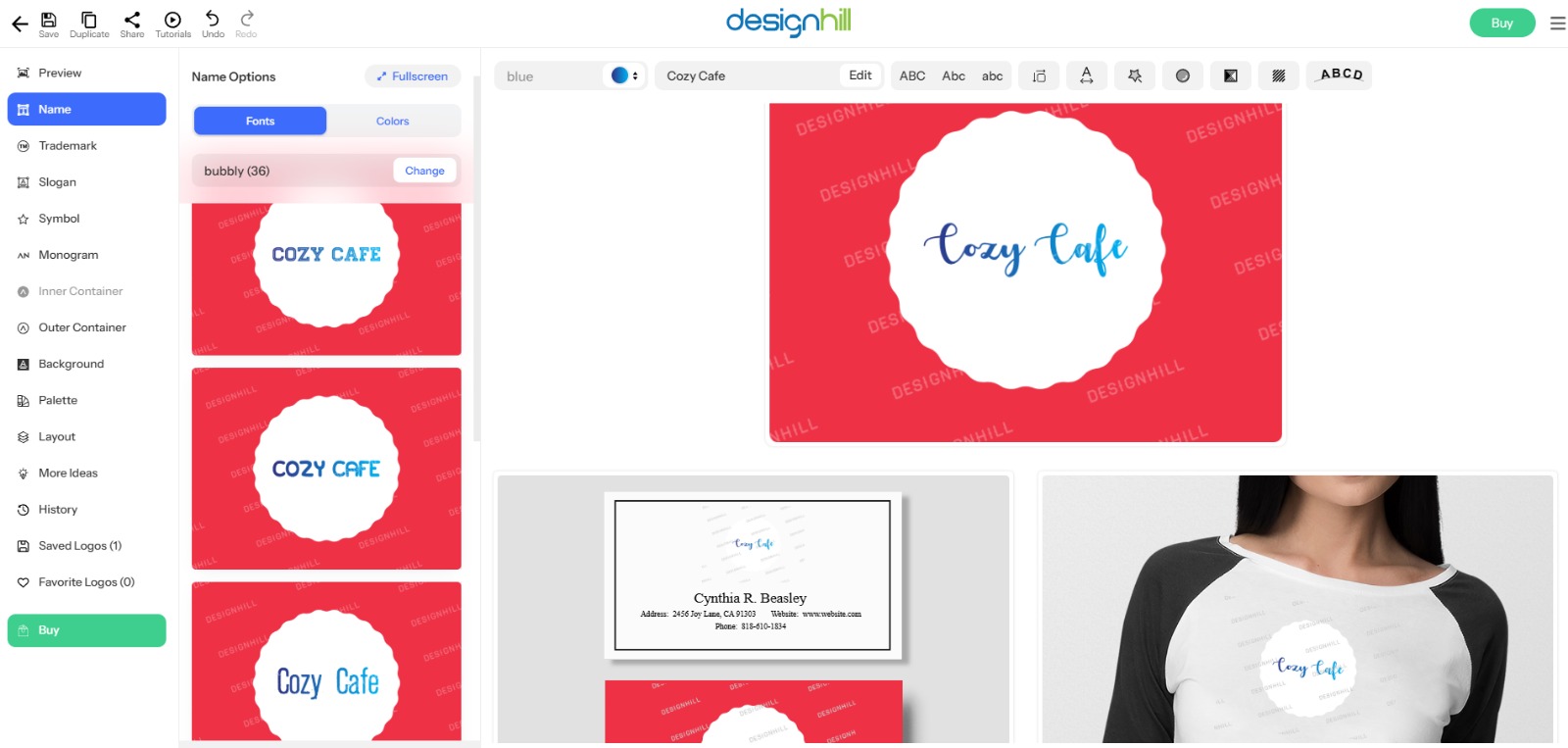Open the Slogan section

tap(86, 181)
